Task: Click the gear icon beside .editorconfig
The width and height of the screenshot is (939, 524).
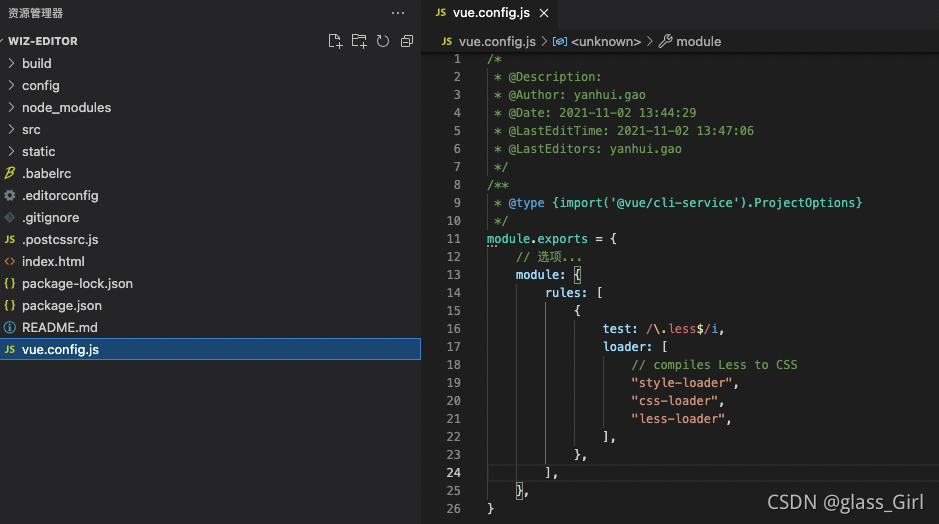Action: point(10,195)
